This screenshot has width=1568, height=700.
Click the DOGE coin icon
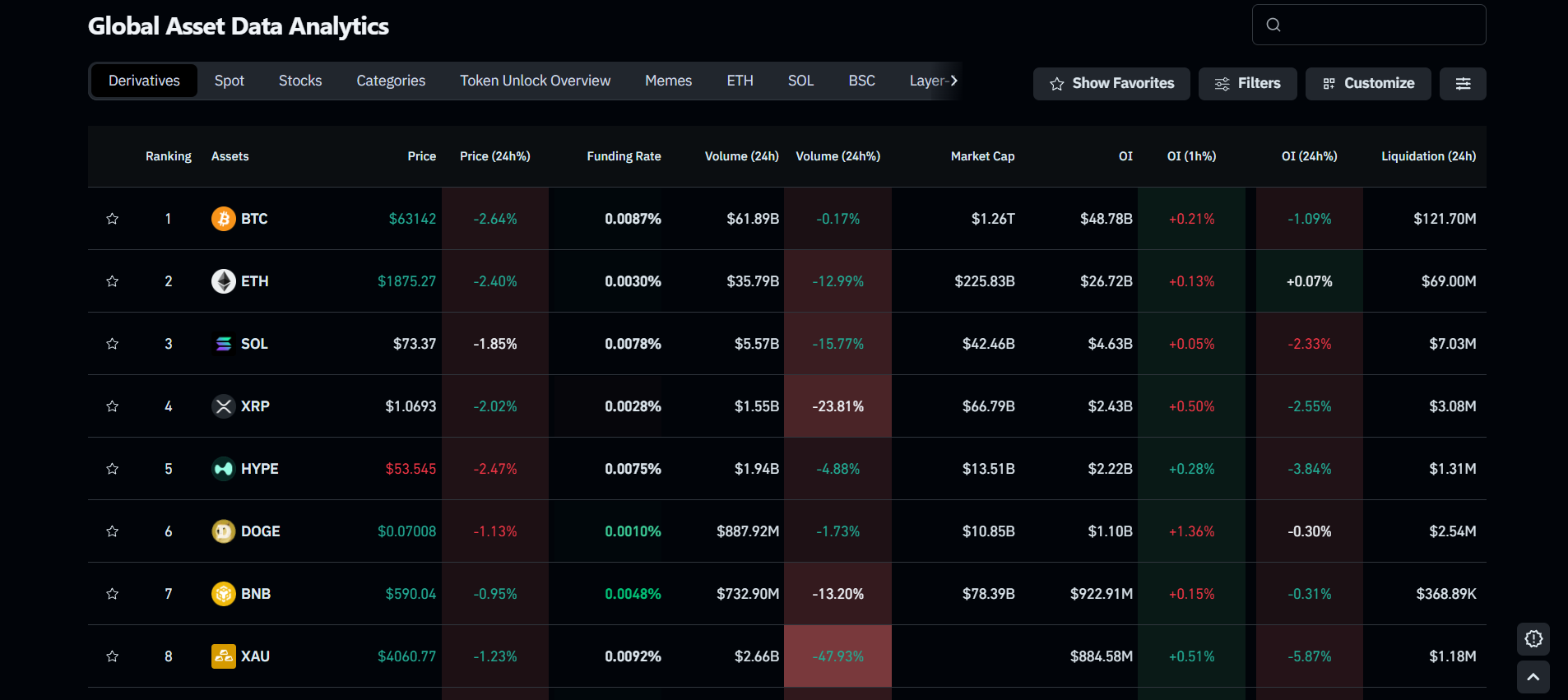(223, 531)
